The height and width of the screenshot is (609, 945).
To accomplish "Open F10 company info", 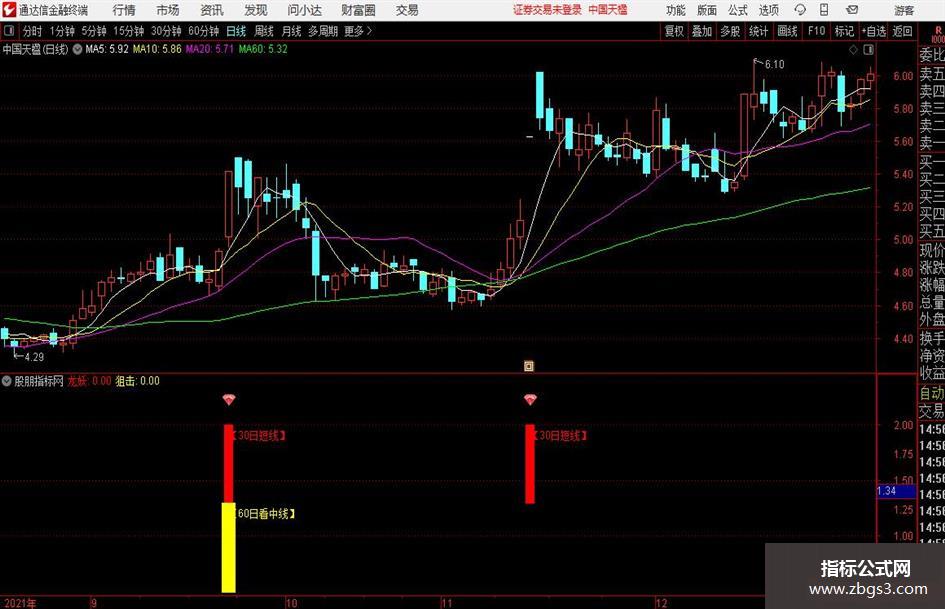I will [x=817, y=31].
